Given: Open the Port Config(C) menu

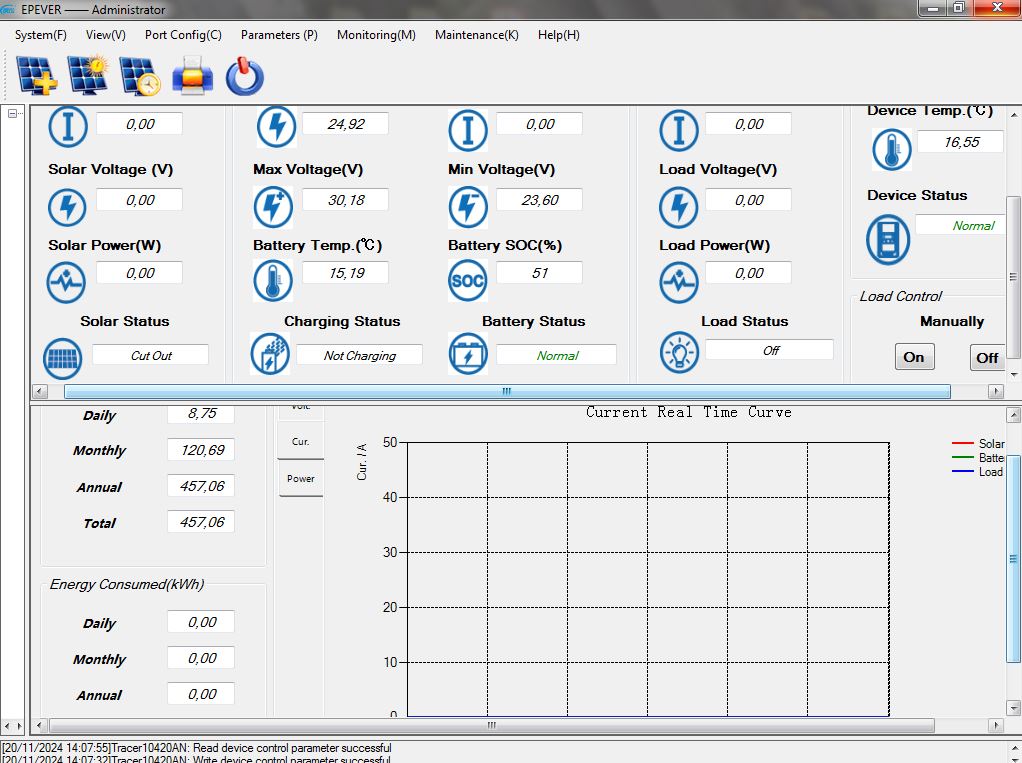Looking at the screenshot, I should 183,35.
